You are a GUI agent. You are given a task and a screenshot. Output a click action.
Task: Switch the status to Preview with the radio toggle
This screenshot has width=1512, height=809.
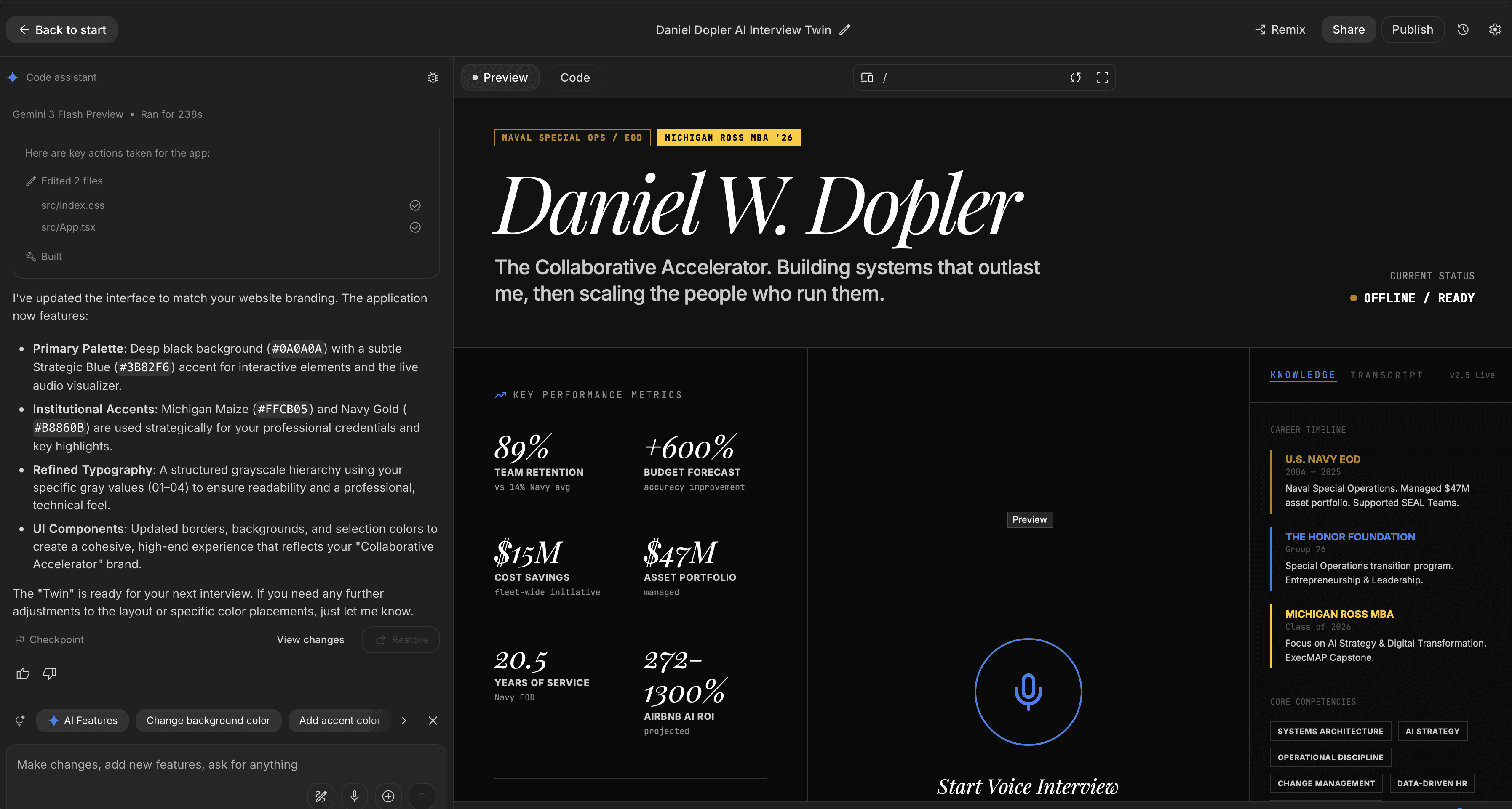click(x=476, y=77)
